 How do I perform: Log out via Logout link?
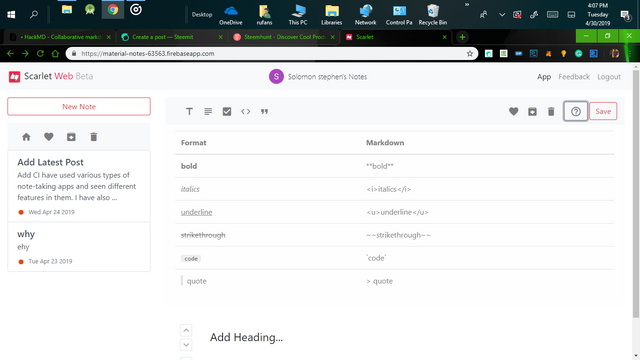609,77
